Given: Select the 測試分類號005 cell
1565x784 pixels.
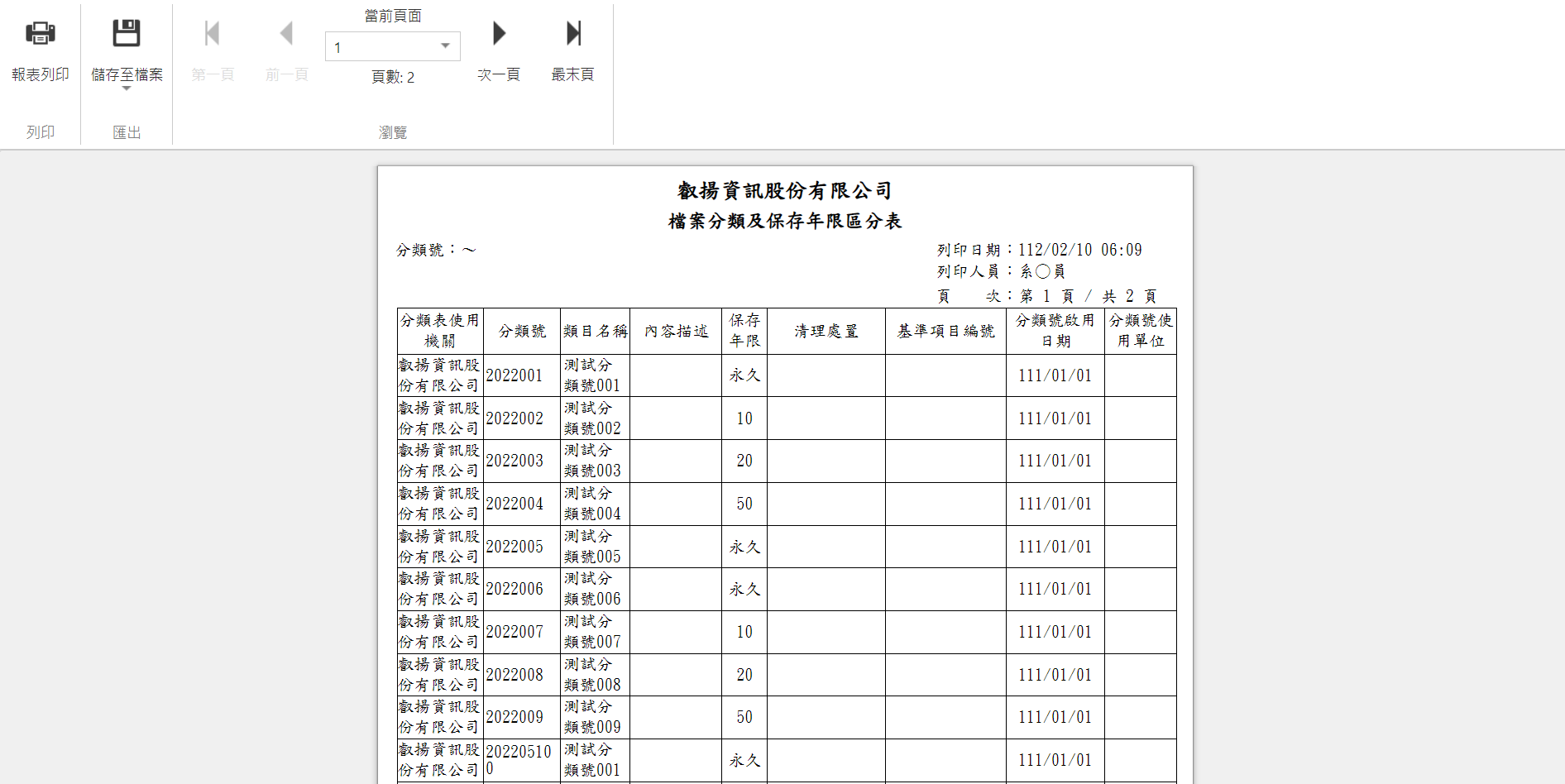Looking at the screenshot, I should coord(592,547).
